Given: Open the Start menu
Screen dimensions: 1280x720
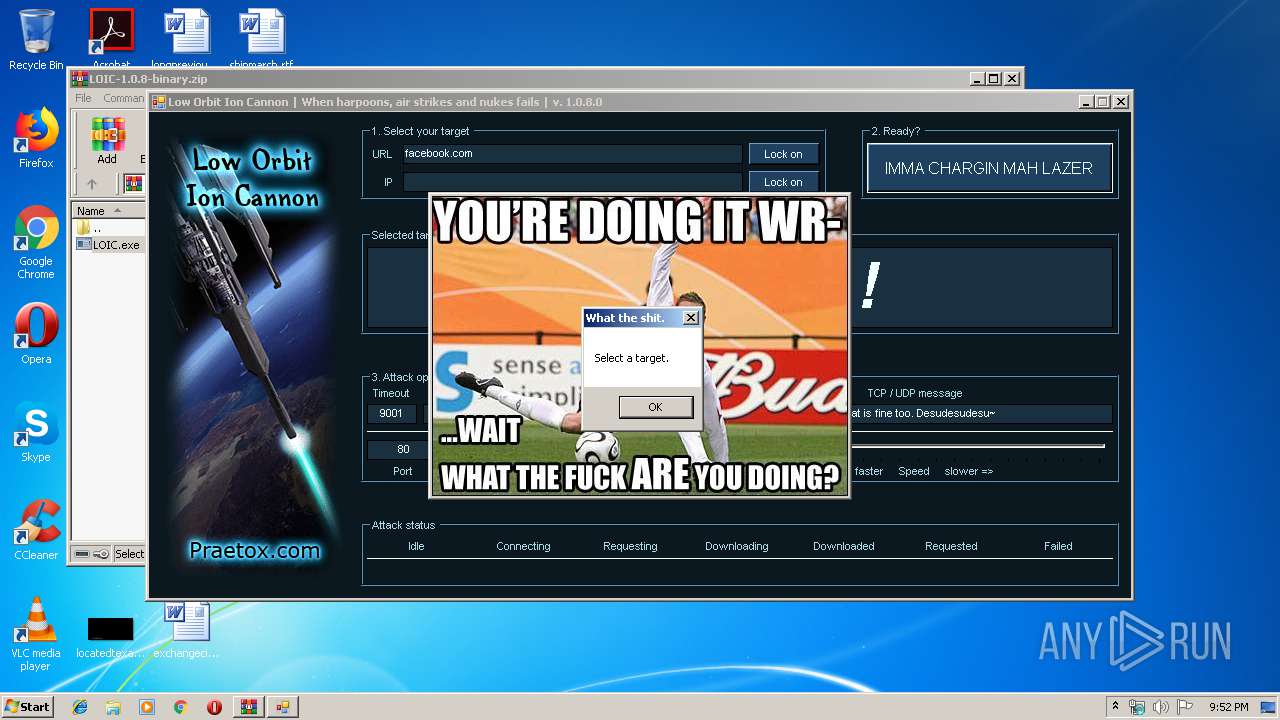Looking at the screenshot, I should pyautogui.click(x=28, y=706).
